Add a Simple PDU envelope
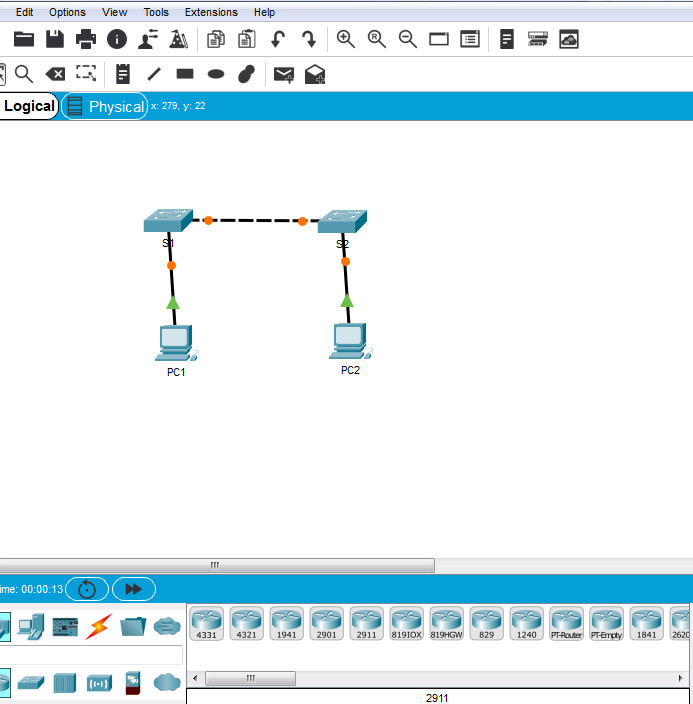 (x=284, y=75)
